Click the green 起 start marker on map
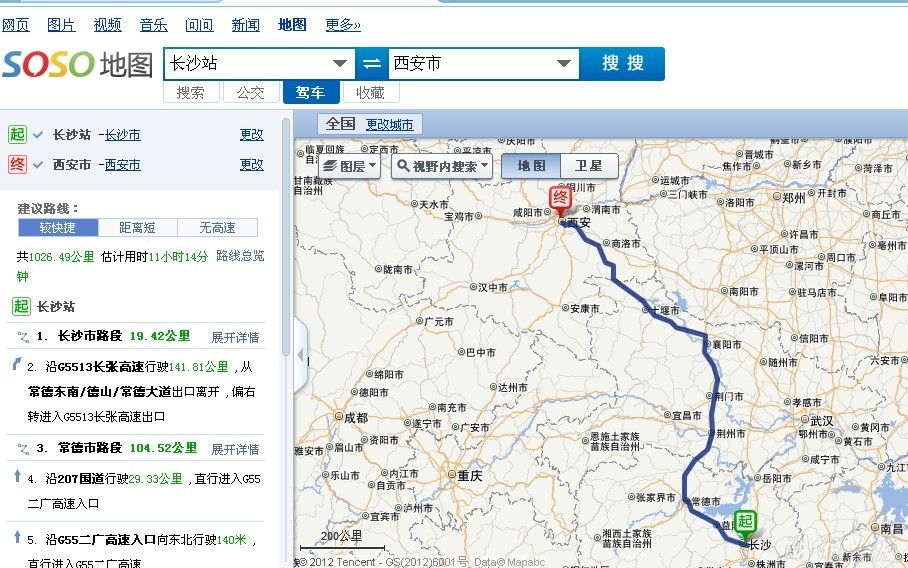This screenshot has width=908, height=568. tap(745, 523)
